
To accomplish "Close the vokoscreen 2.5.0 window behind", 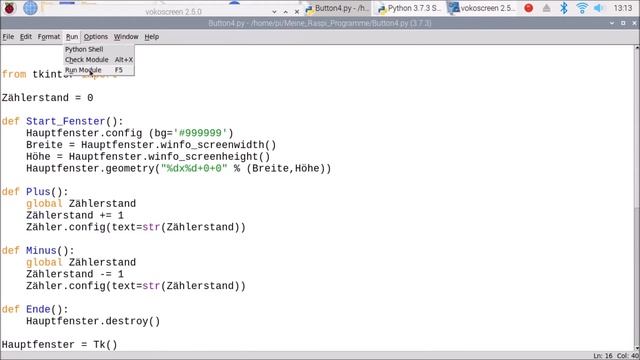I will pos(297,11).
